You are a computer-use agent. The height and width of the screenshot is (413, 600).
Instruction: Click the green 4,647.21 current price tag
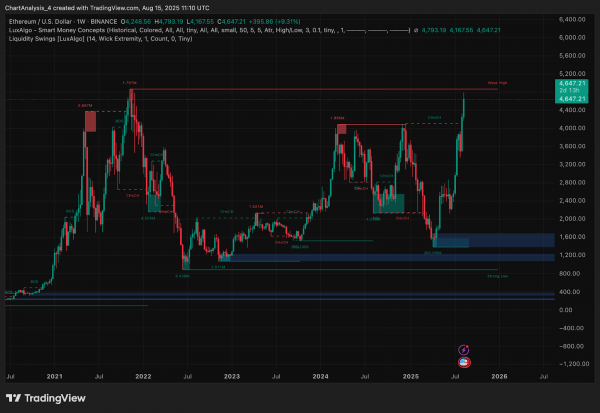pos(572,91)
